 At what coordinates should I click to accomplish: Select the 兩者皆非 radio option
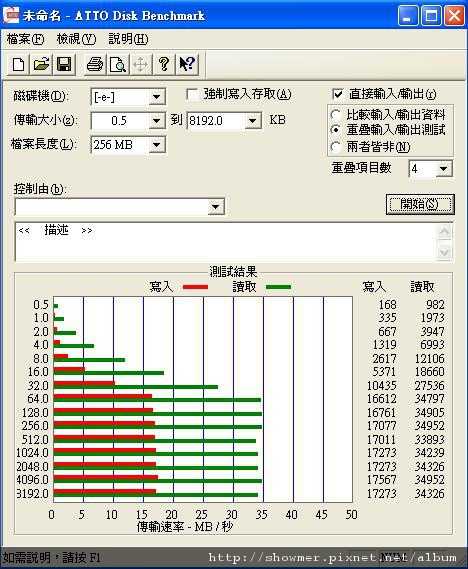click(336, 147)
